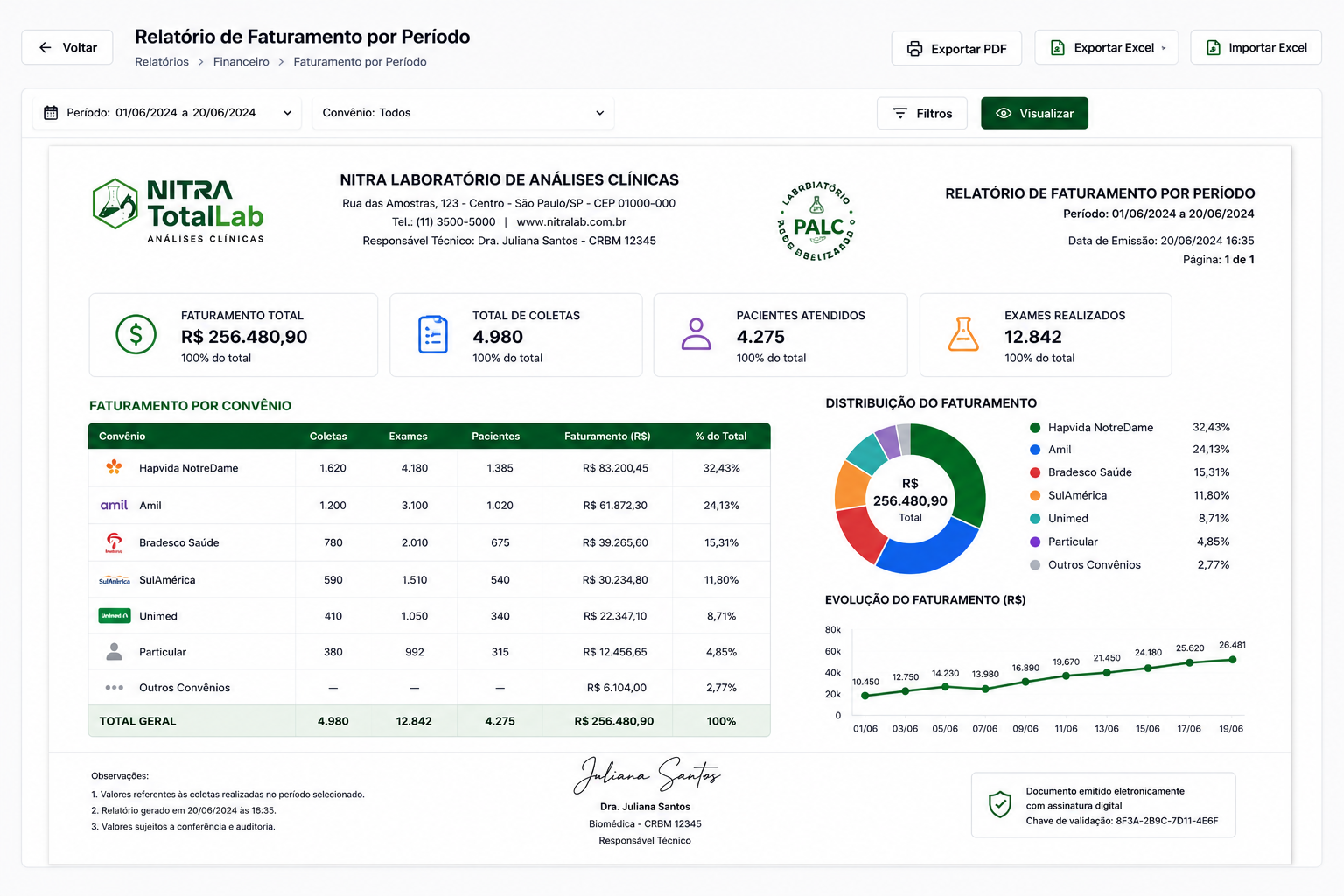Click the 10.450 data point on chart
Image resolution: width=1344 pixels, height=896 pixels.
[x=865, y=696]
